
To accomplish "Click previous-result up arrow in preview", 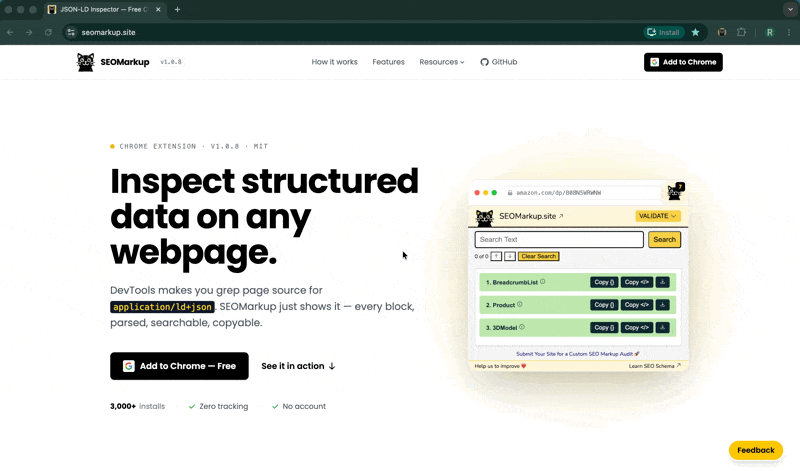I will (x=496, y=256).
